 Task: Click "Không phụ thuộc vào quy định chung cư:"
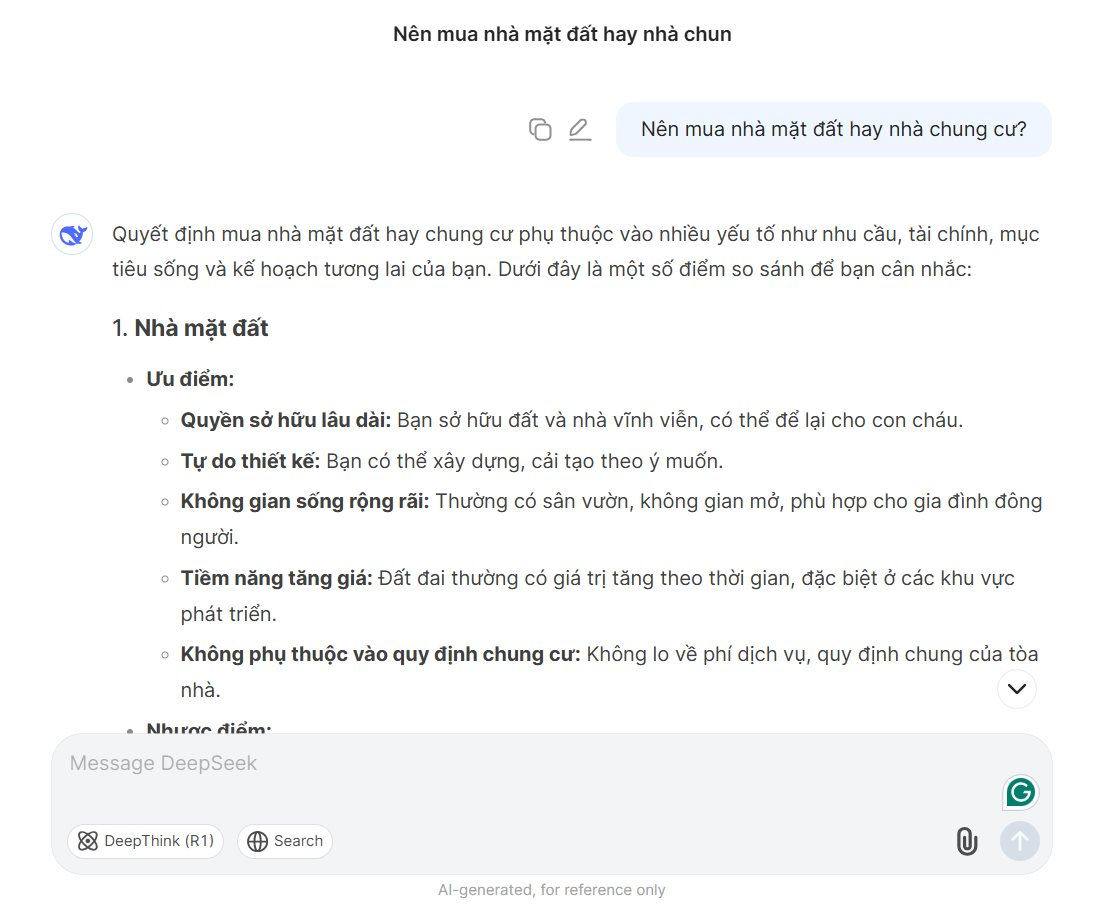[381, 655]
